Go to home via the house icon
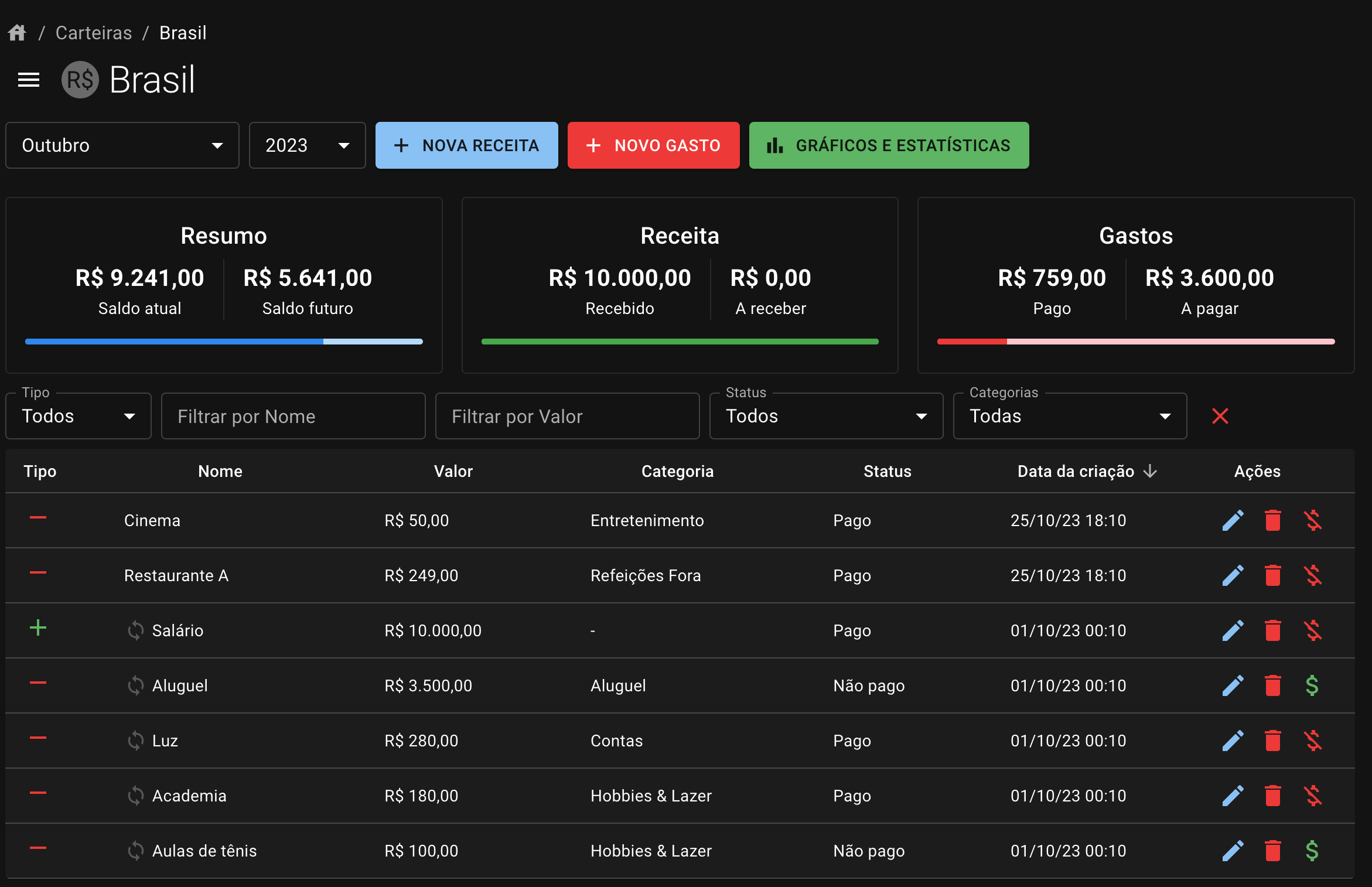Screen dimensions: 1372x887 (x=17, y=32)
